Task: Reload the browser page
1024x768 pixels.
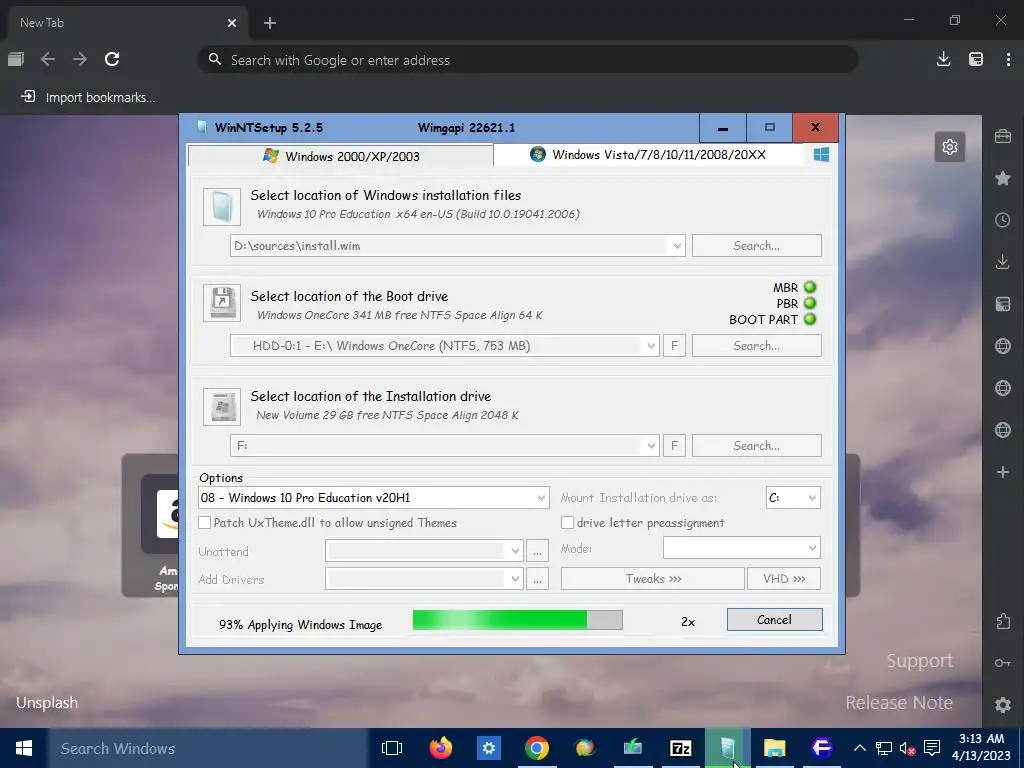Action: coord(112,59)
